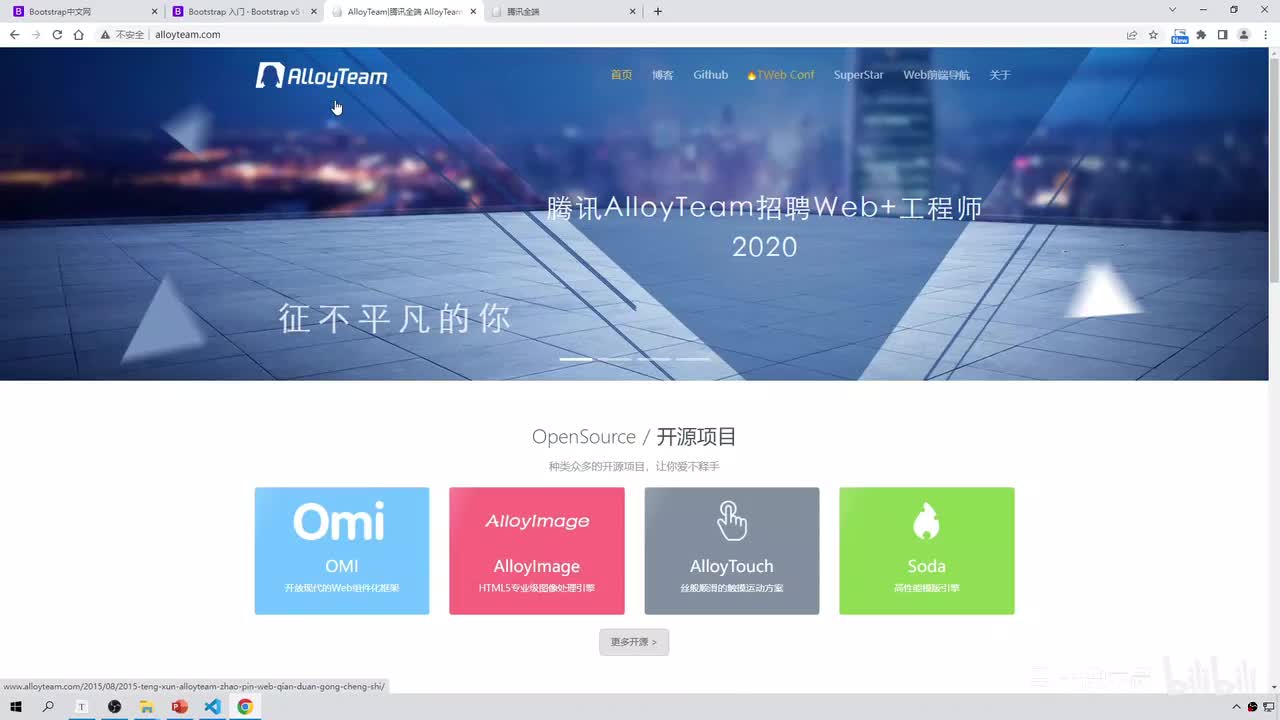Viewport: 1280px width, 720px height.
Task: Close the Bootstrap 入门 tab
Action: point(314,12)
